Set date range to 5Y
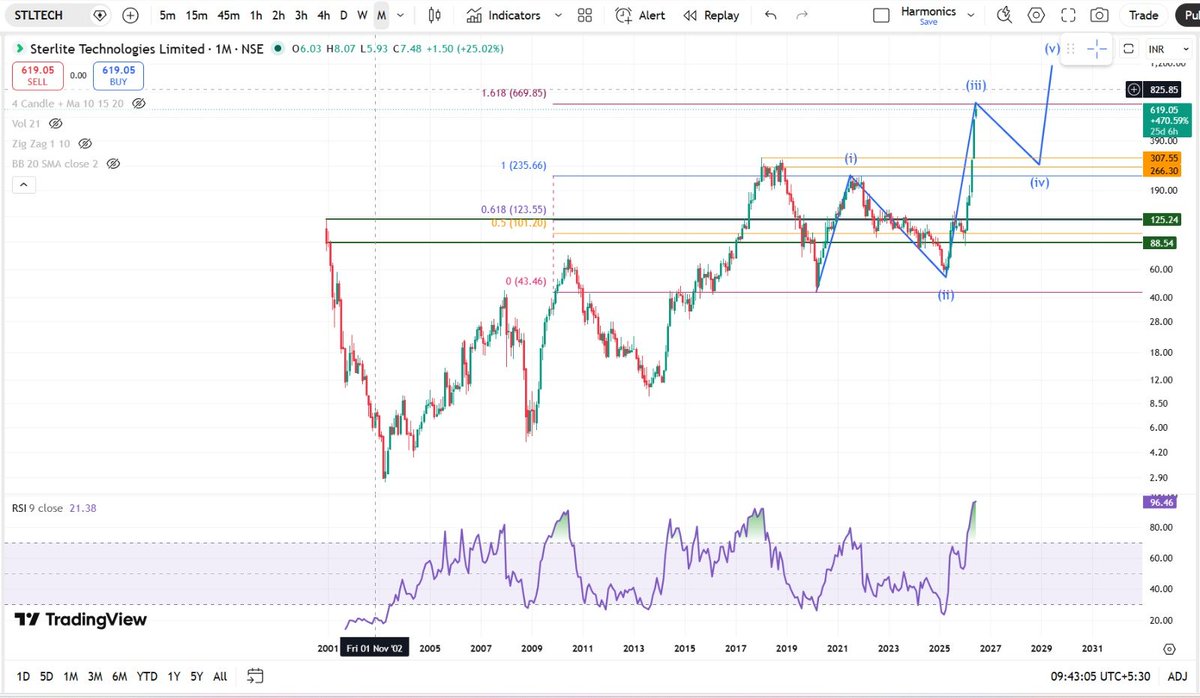This screenshot has width=1200, height=698. pos(196,676)
